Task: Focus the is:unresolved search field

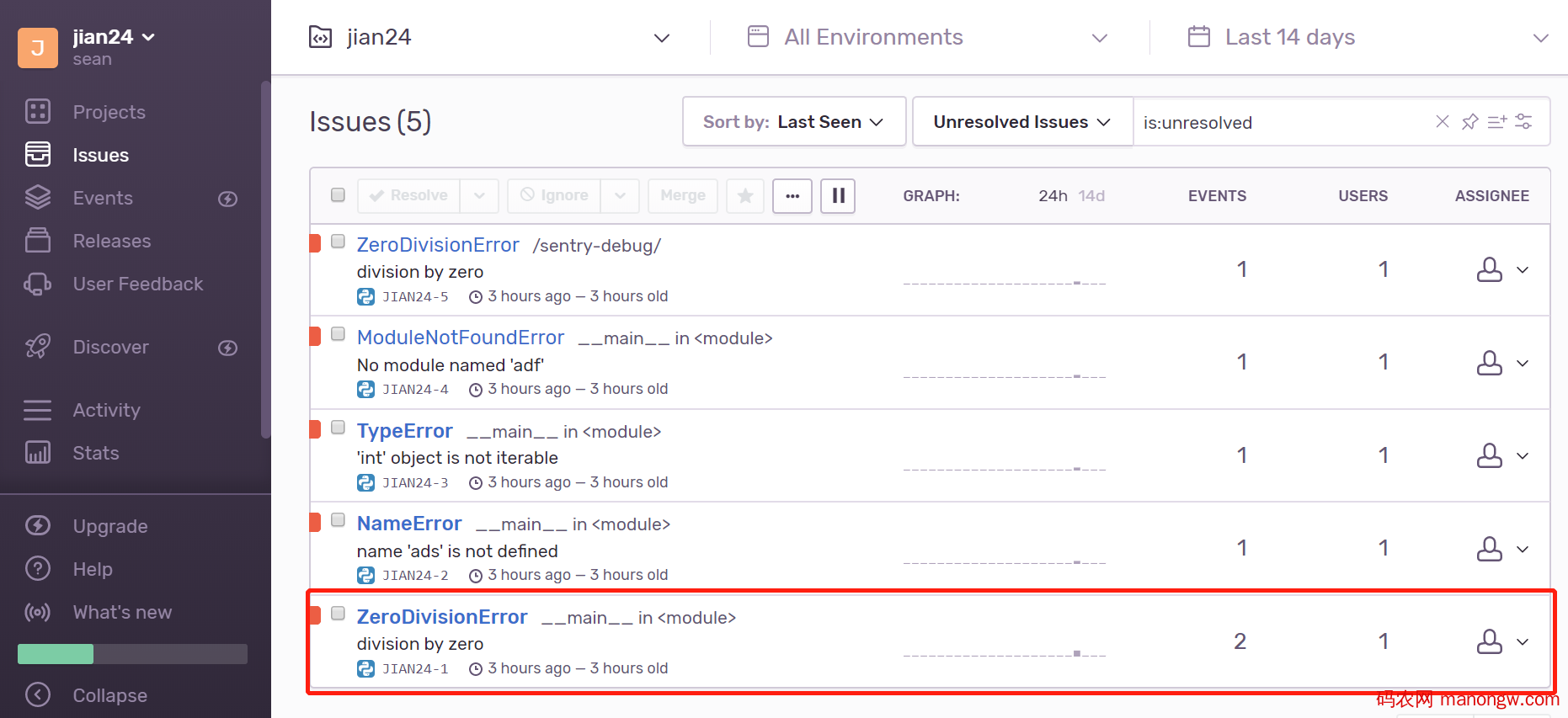Action: pyautogui.click(x=1280, y=123)
